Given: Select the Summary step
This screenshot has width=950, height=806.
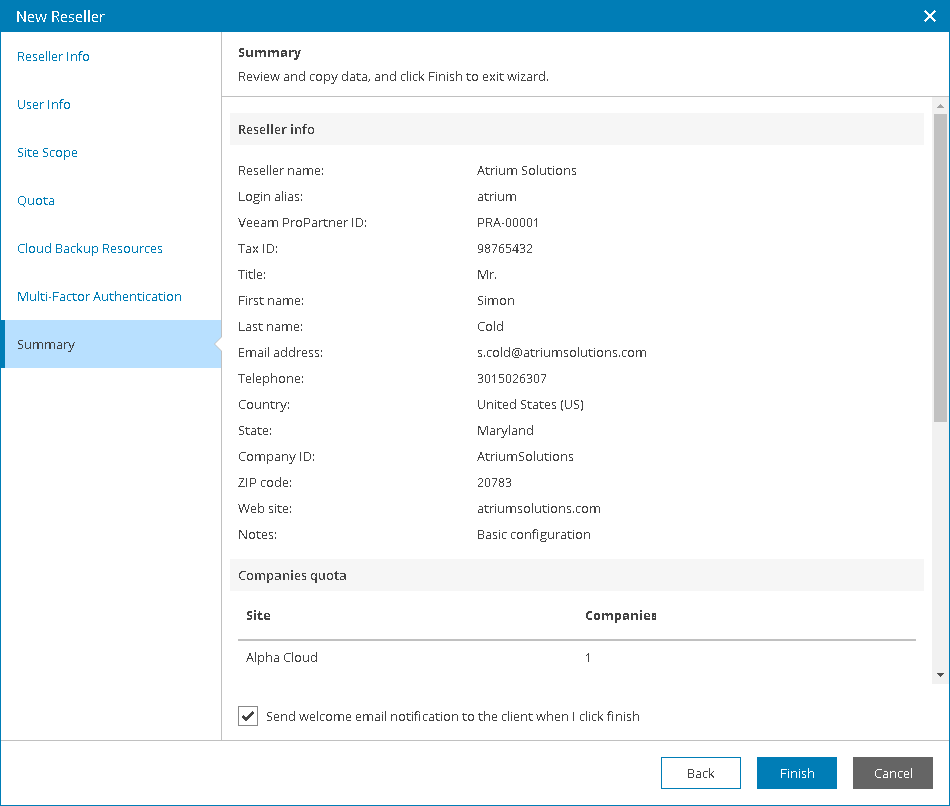Looking at the screenshot, I should tap(46, 345).
